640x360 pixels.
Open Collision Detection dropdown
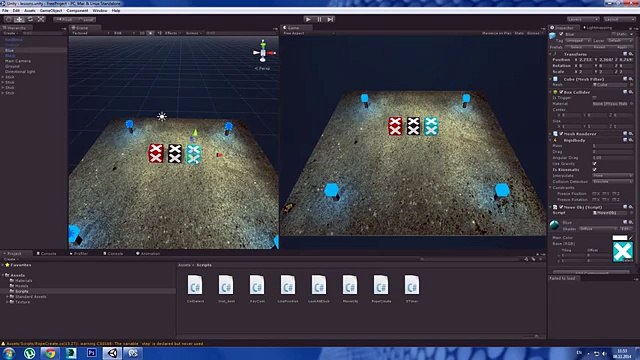pyautogui.click(x=612, y=182)
